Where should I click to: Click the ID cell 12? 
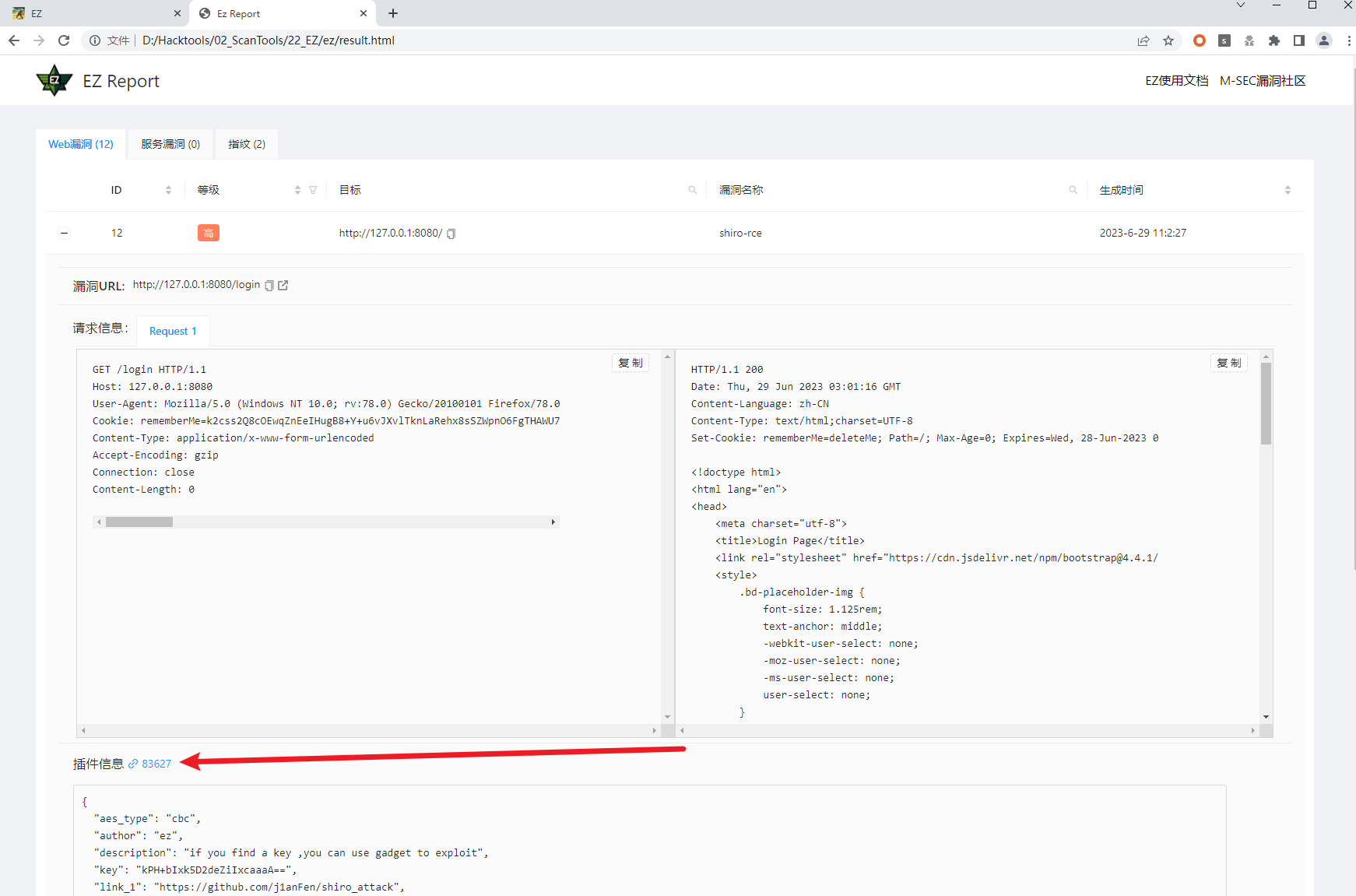(x=117, y=233)
